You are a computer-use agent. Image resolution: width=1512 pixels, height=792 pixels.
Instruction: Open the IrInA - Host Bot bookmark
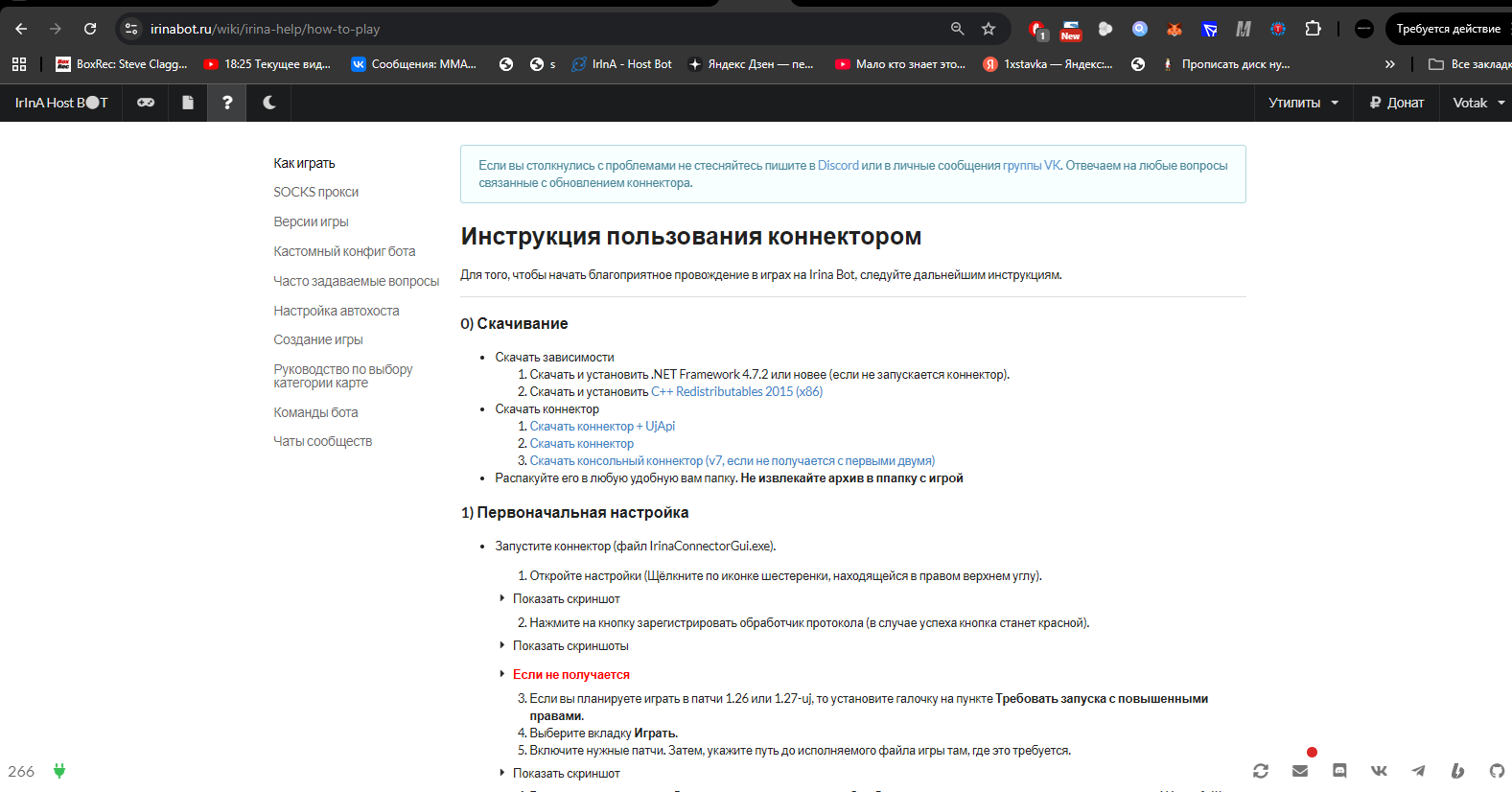(x=621, y=64)
